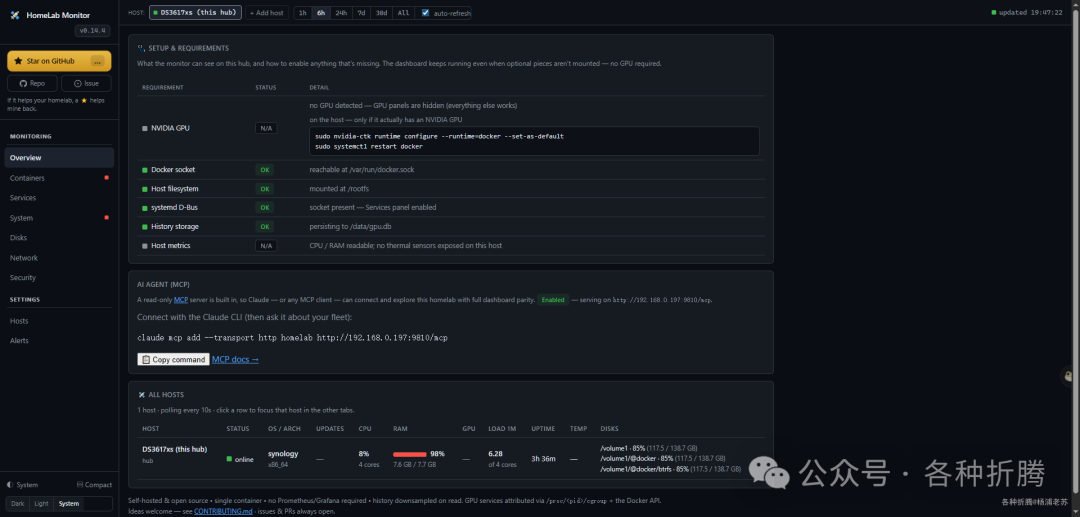The height and width of the screenshot is (517, 1080).
Task: Click the green online status dot
Action: [x=229, y=459]
